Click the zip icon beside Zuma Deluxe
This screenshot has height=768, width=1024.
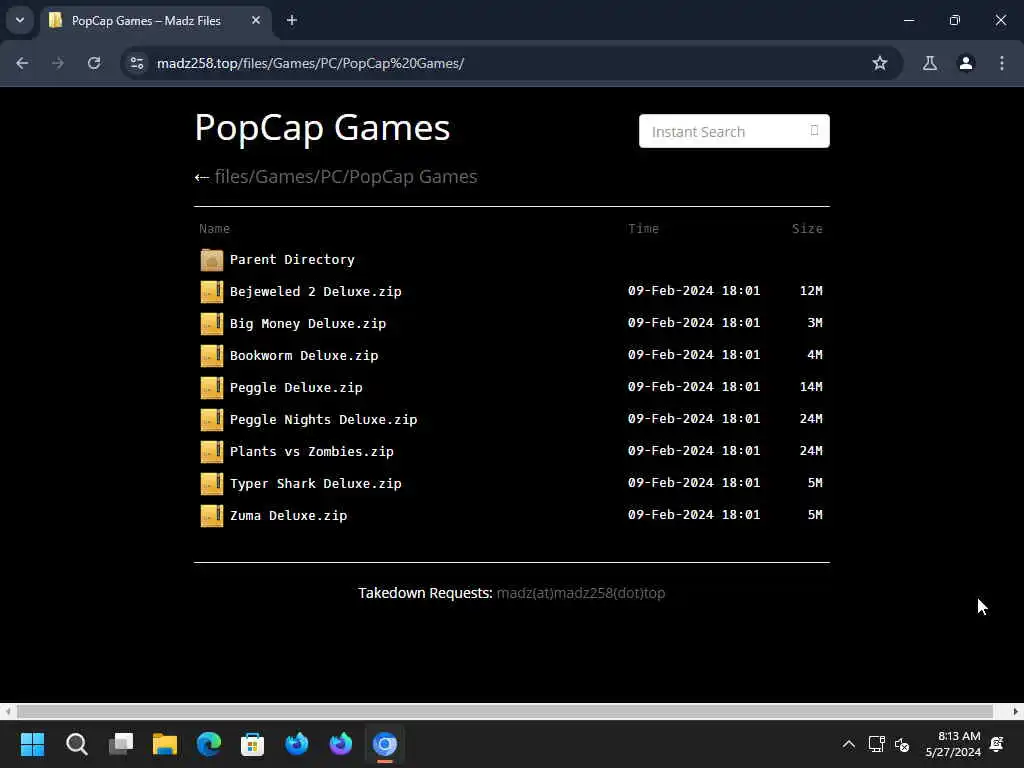[x=212, y=516]
